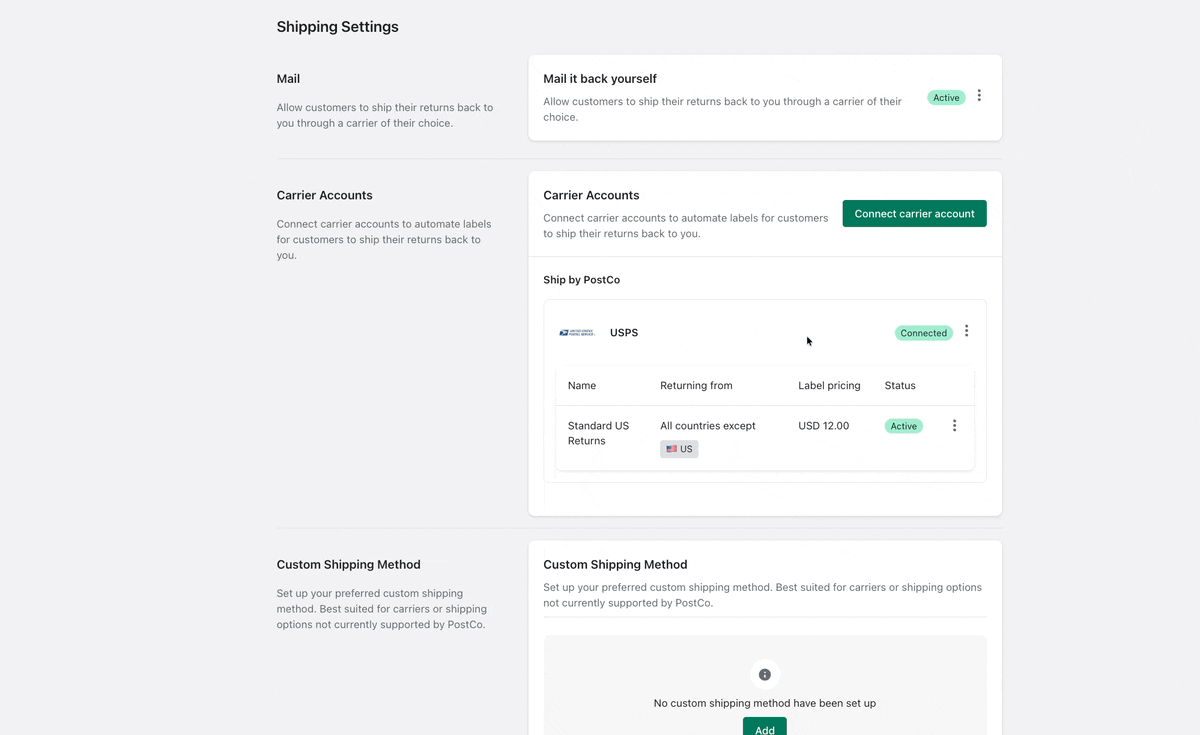Screen dimensions: 1200x735
Task: Click the Active status of Standard US Returns
Action: (903, 426)
